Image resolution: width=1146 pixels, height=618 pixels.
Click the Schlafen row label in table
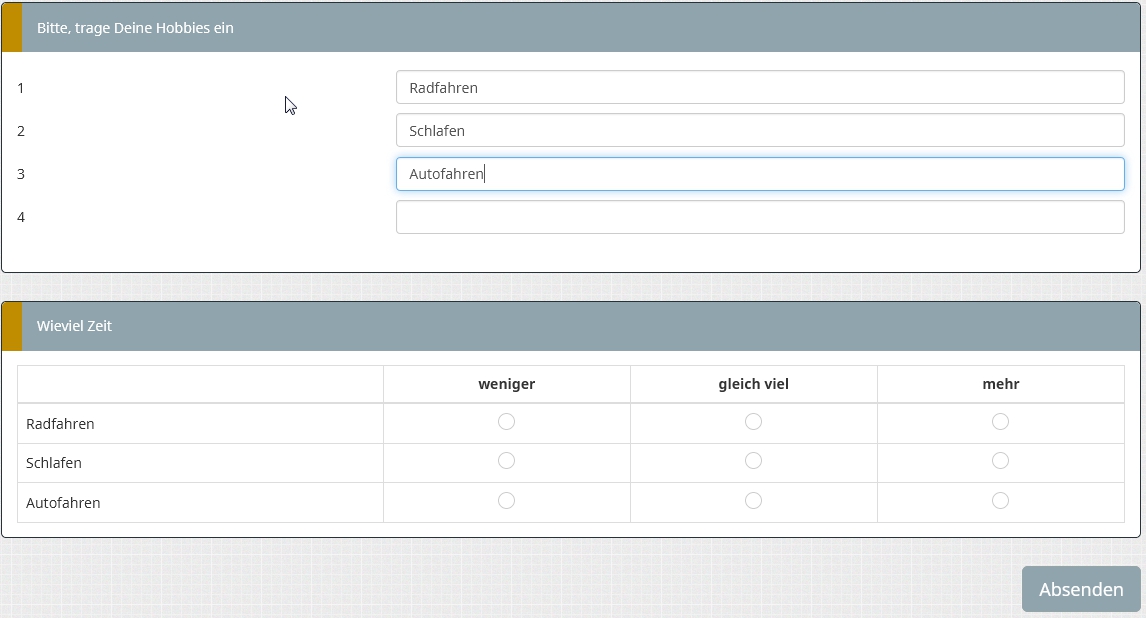click(x=54, y=463)
